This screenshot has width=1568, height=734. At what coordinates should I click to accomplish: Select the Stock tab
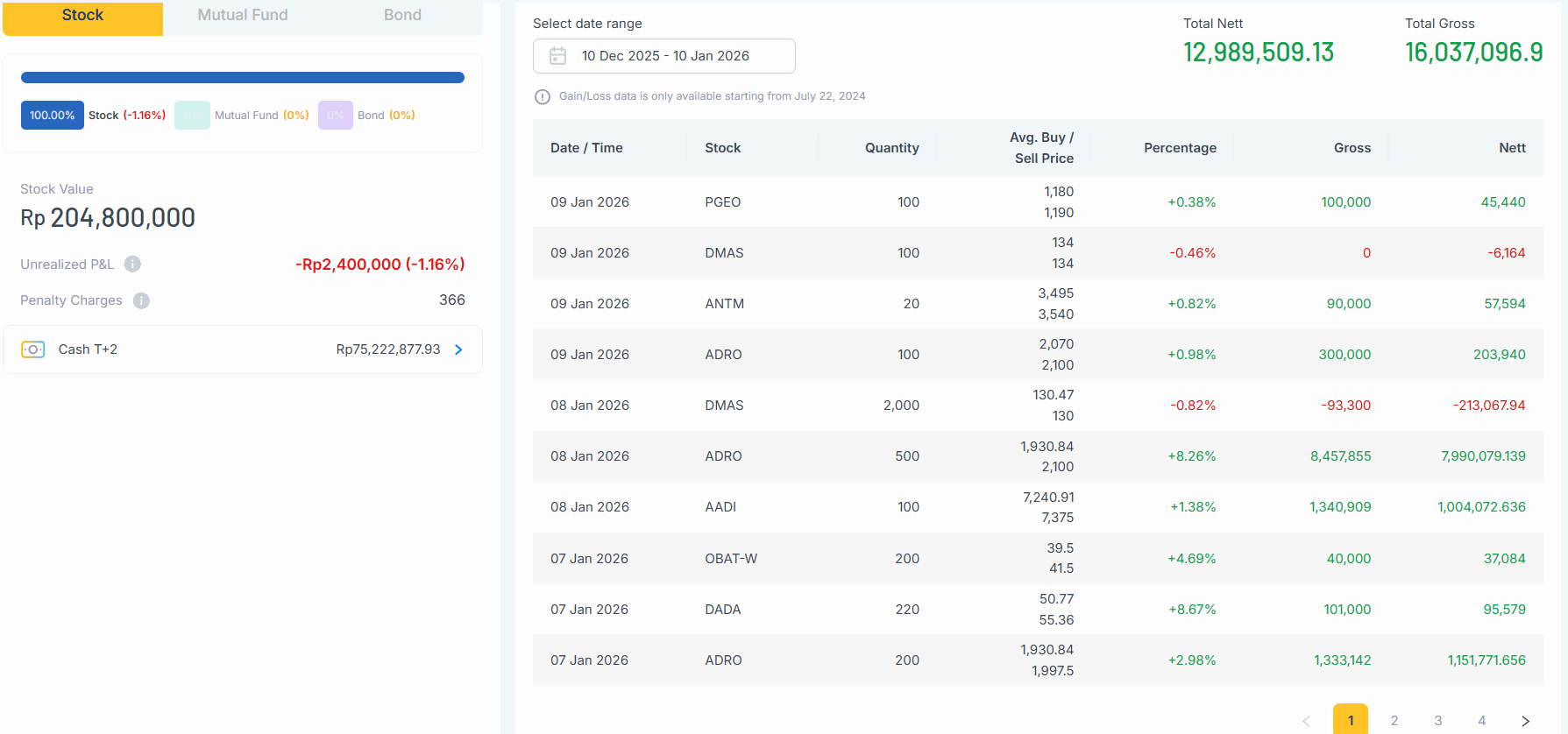(82, 16)
